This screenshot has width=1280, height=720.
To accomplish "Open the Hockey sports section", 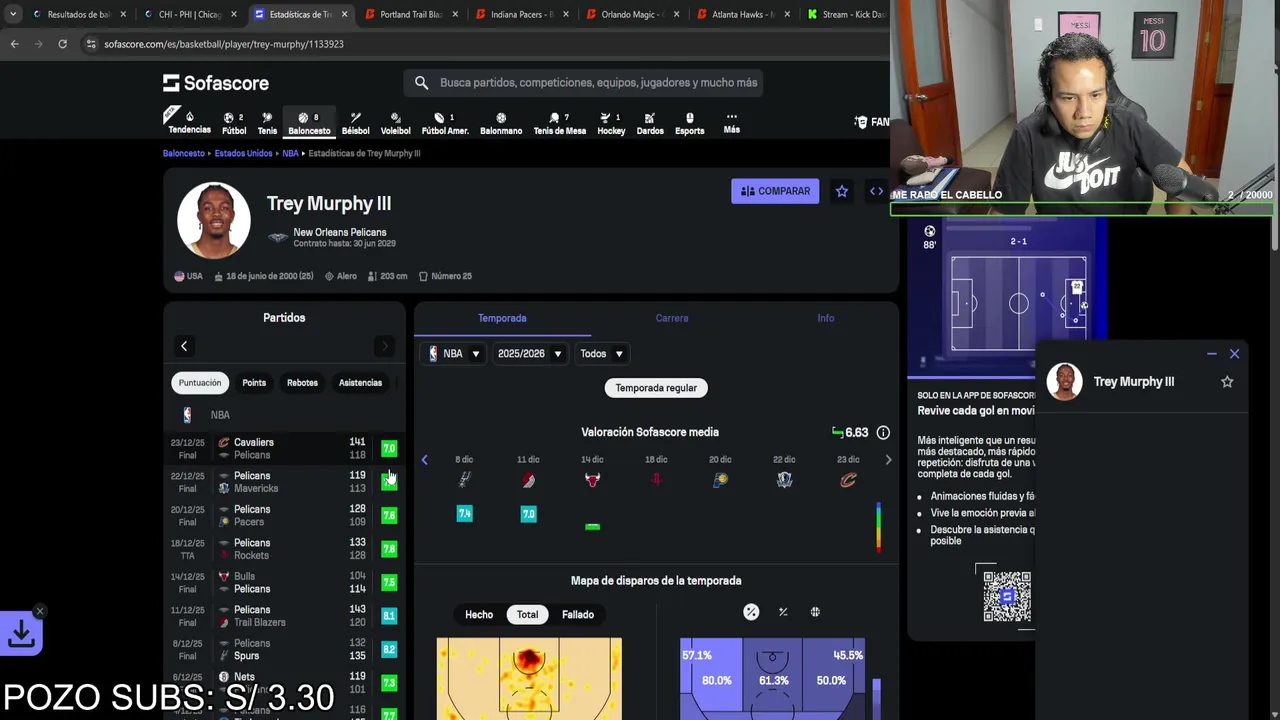I will [611, 123].
